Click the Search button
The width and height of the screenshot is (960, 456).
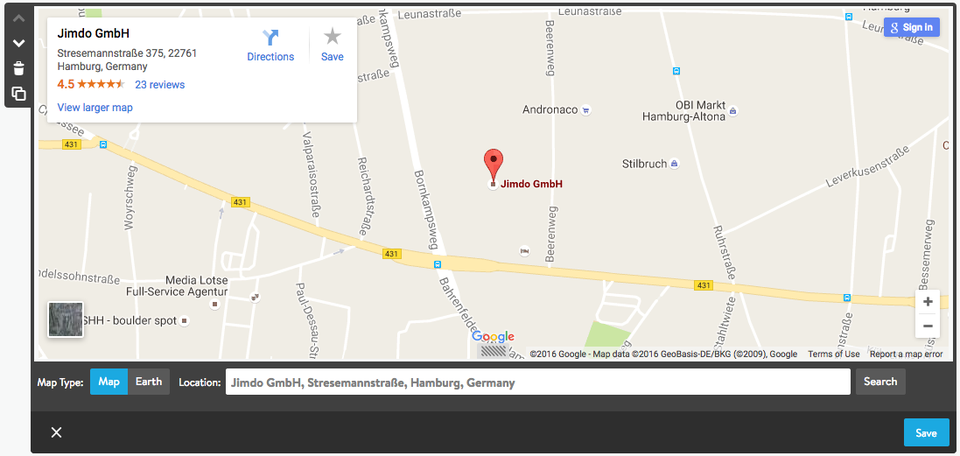tap(880, 381)
